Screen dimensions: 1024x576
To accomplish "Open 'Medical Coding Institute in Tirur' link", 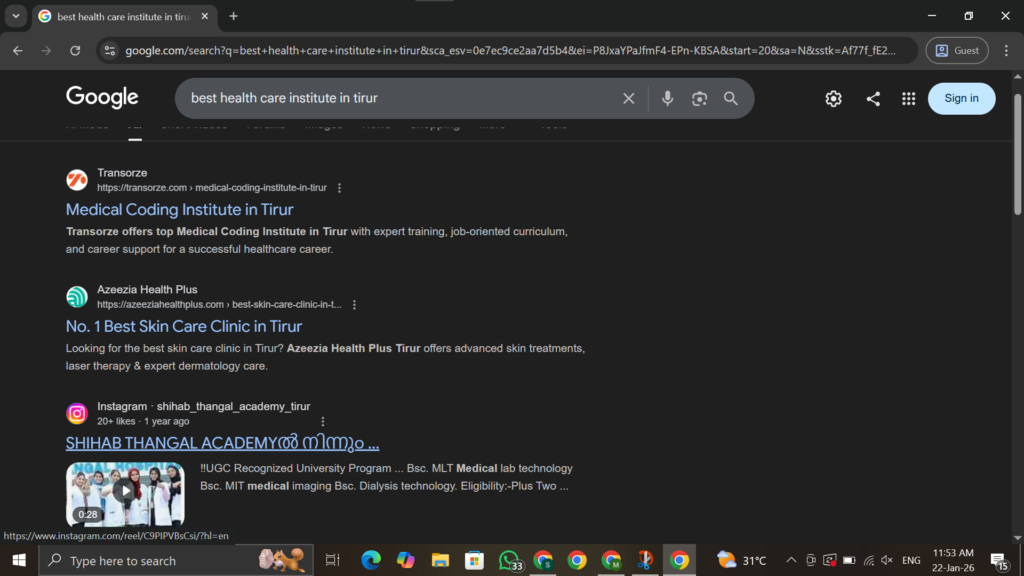I will click(180, 210).
